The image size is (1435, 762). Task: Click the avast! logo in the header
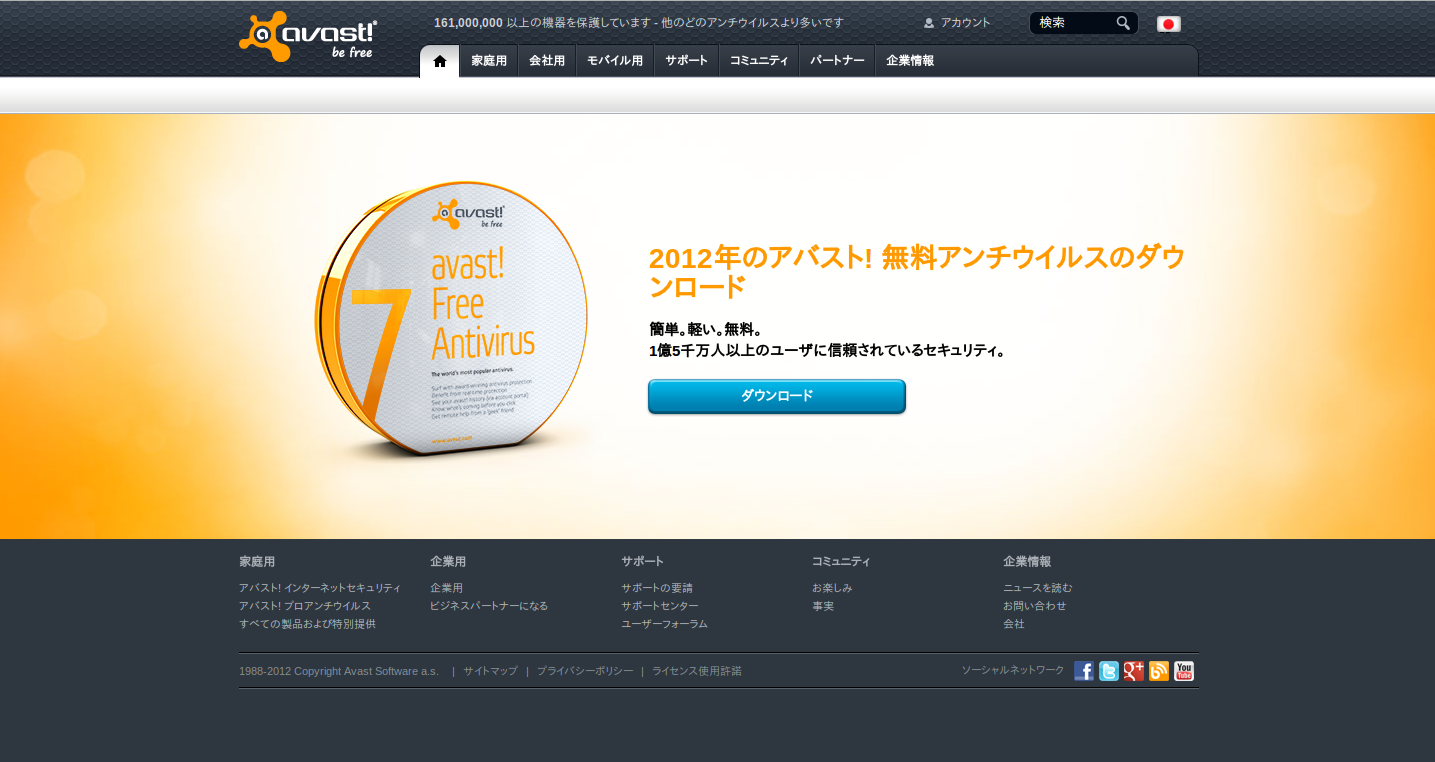tap(308, 36)
